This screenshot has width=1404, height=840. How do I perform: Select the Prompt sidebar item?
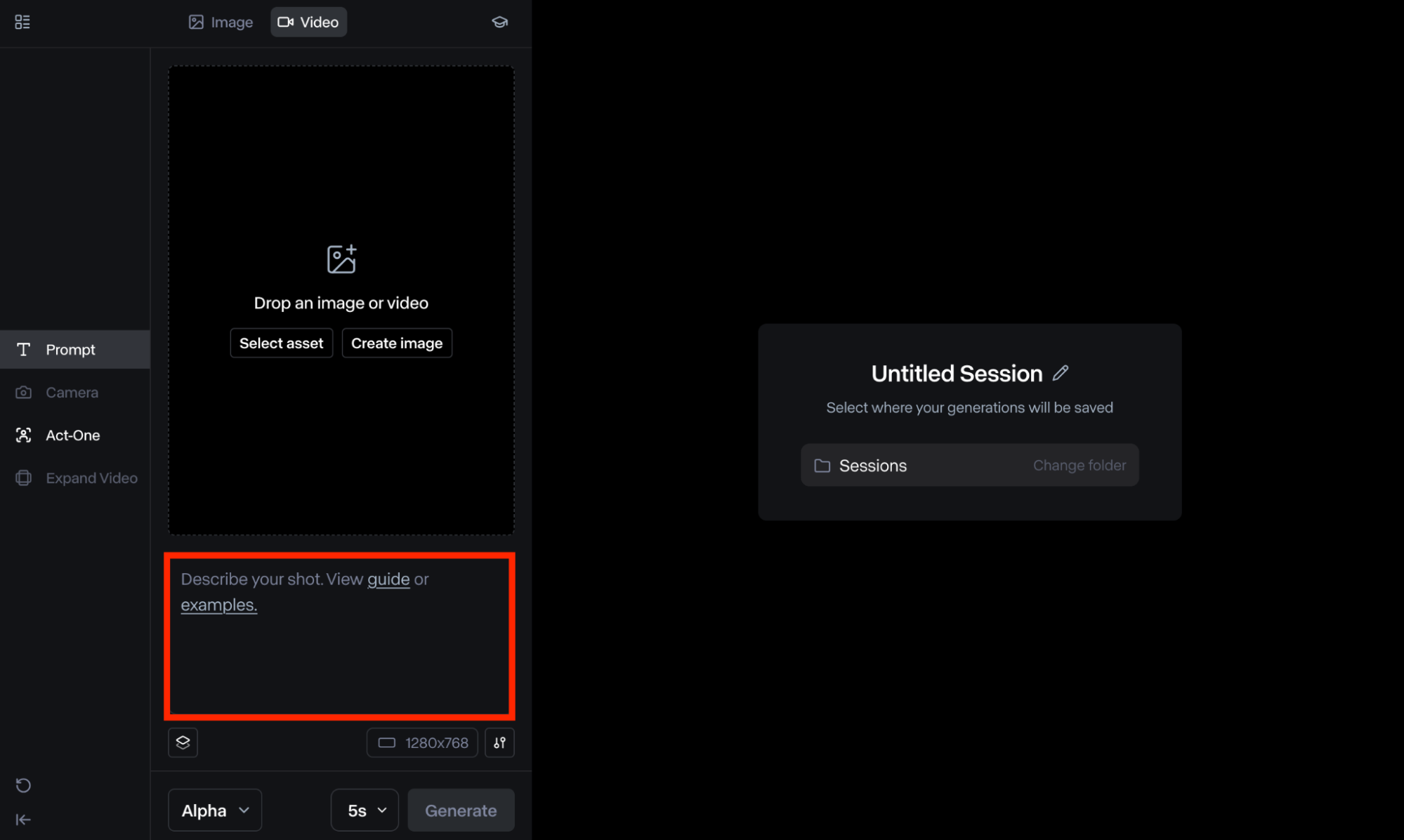75,349
